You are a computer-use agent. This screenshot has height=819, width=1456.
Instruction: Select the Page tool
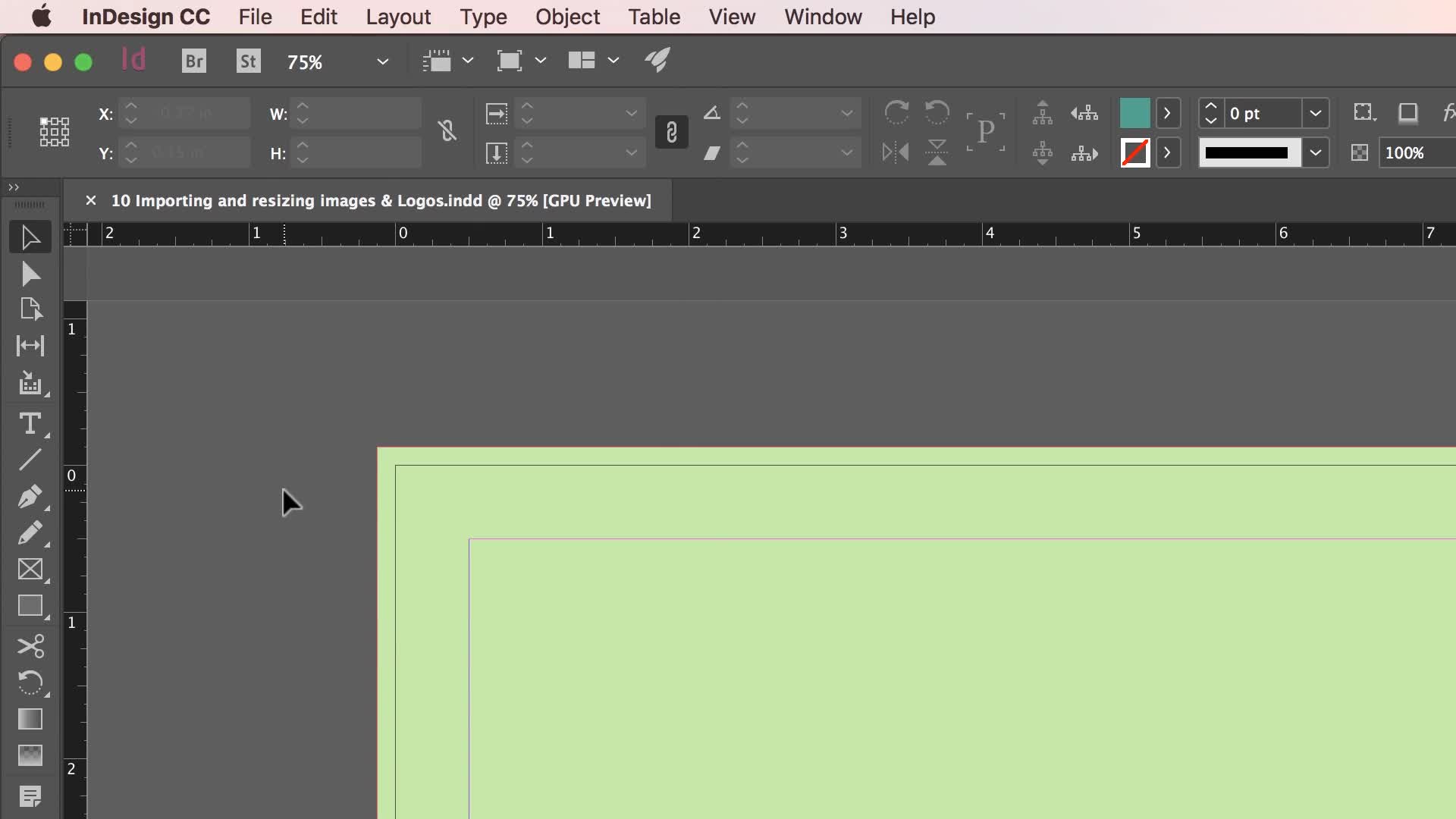point(30,309)
